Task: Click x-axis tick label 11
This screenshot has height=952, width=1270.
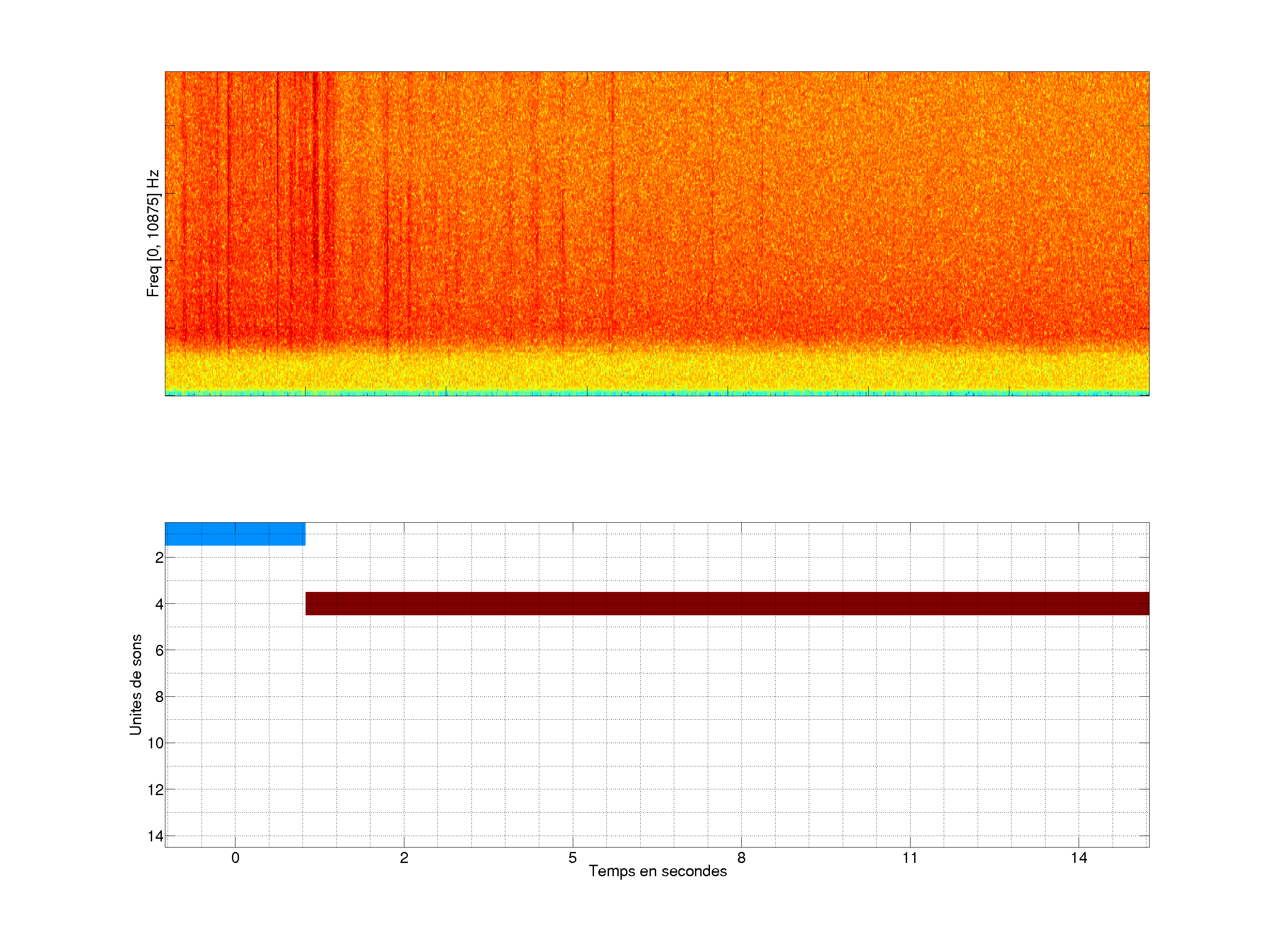Action: coord(909,858)
